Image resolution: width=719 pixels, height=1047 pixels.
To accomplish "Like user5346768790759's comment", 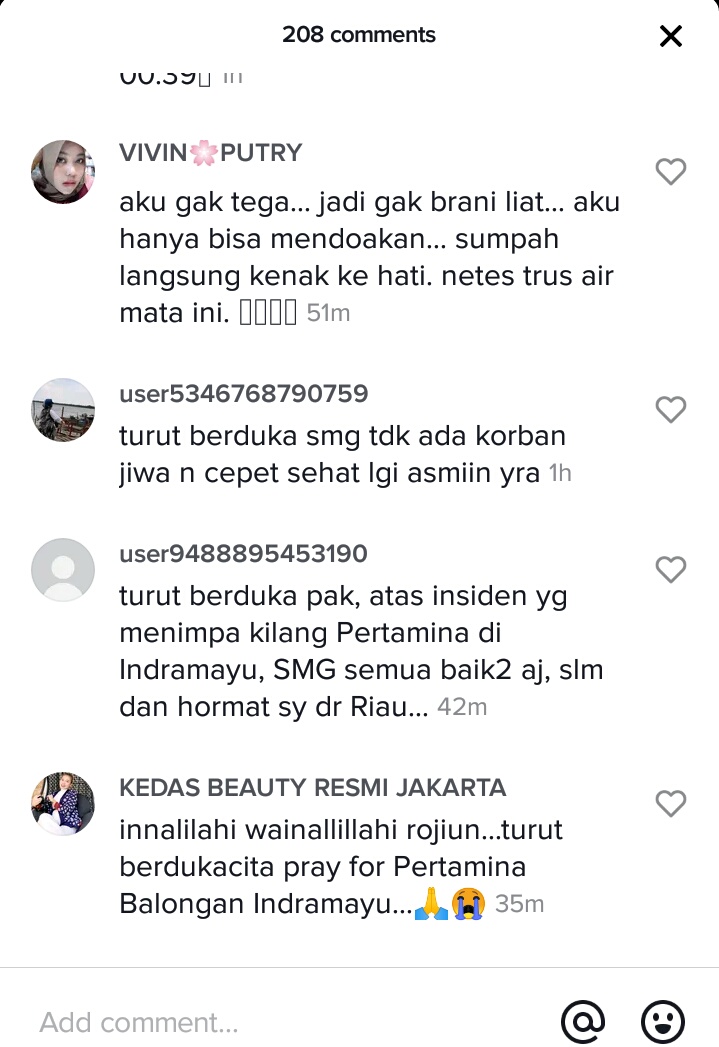I will 670,409.
